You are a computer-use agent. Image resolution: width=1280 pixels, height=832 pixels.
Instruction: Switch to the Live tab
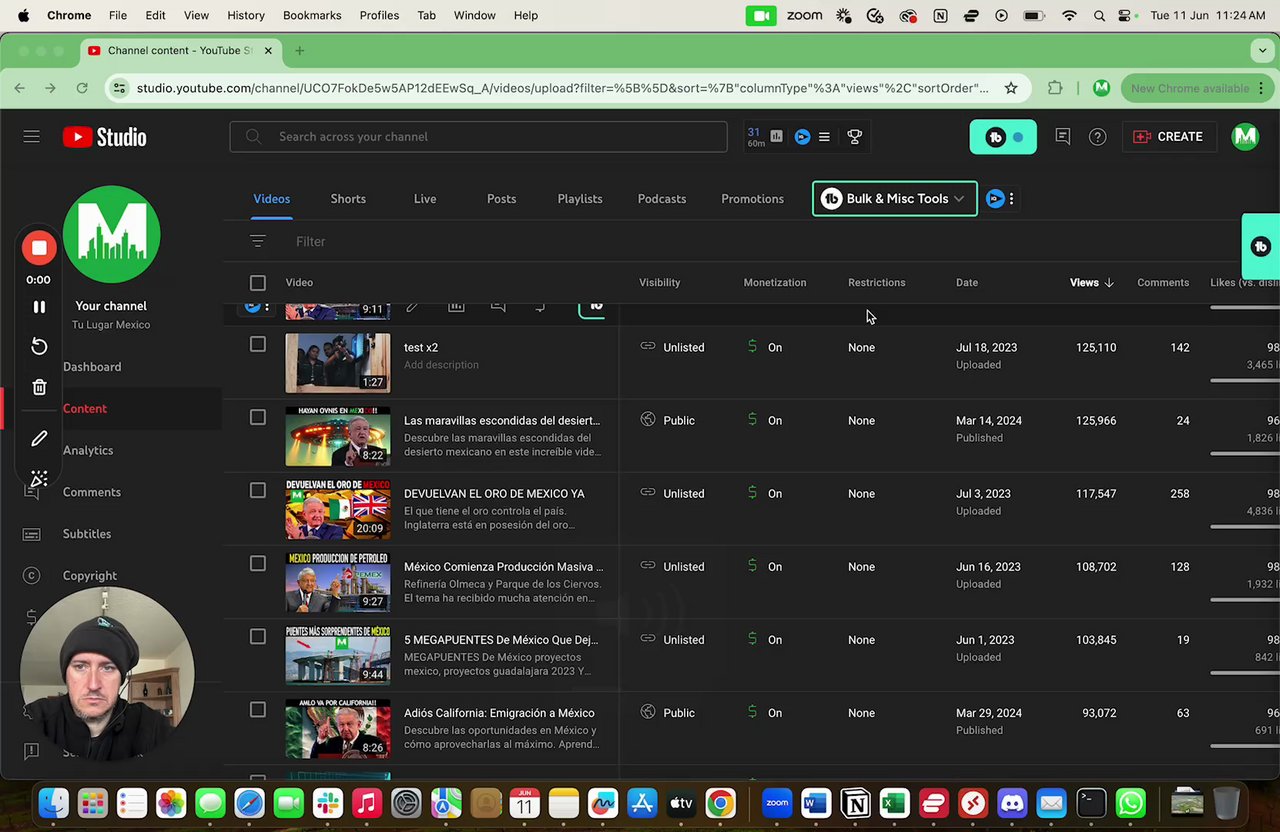pos(425,199)
